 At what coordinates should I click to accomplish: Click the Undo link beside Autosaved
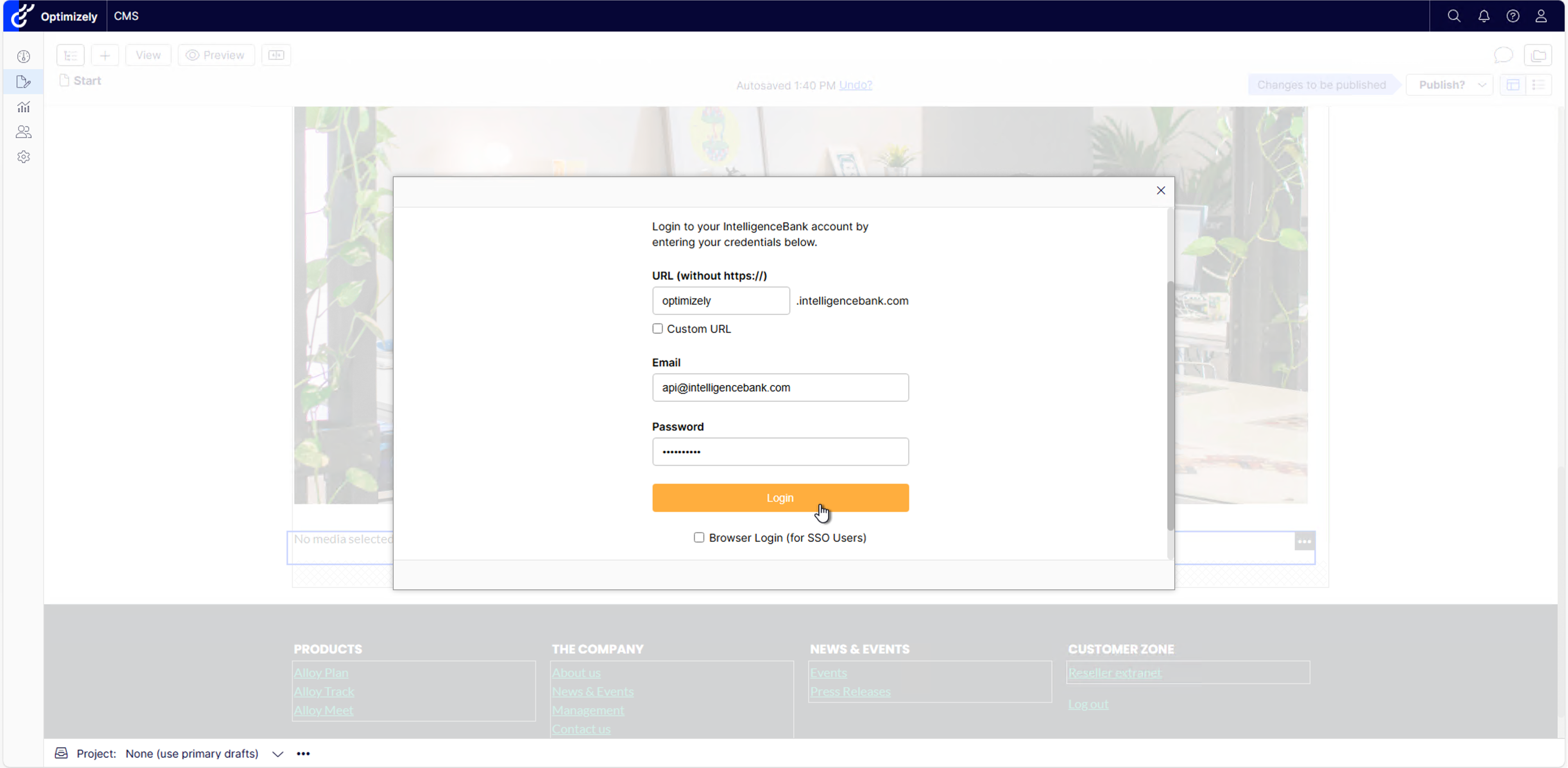(855, 85)
